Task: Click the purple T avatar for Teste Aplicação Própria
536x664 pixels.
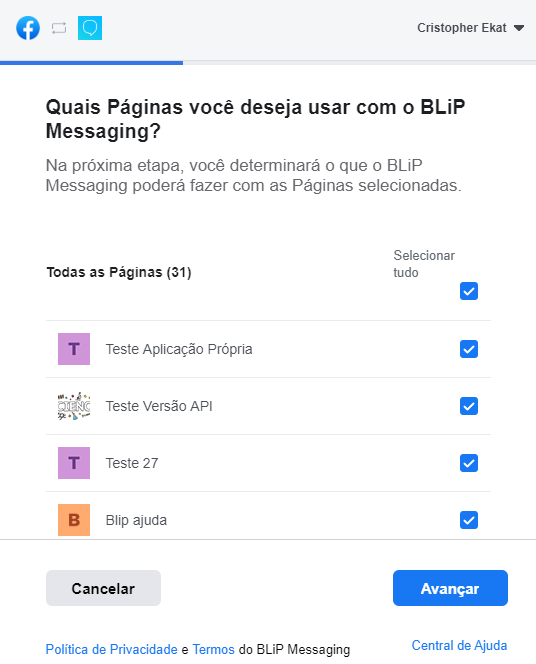Action: coord(74,349)
